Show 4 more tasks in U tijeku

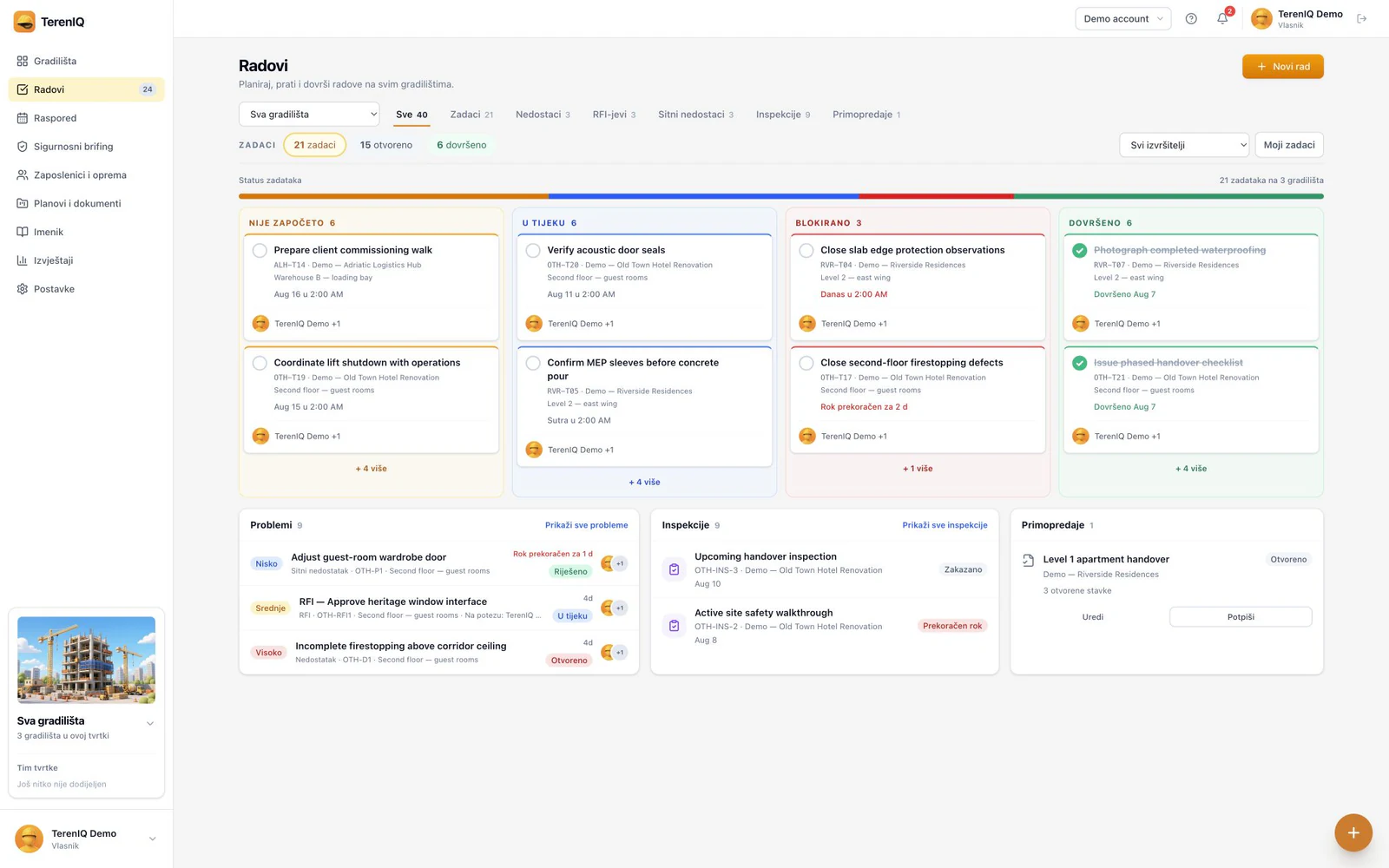point(644,482)
